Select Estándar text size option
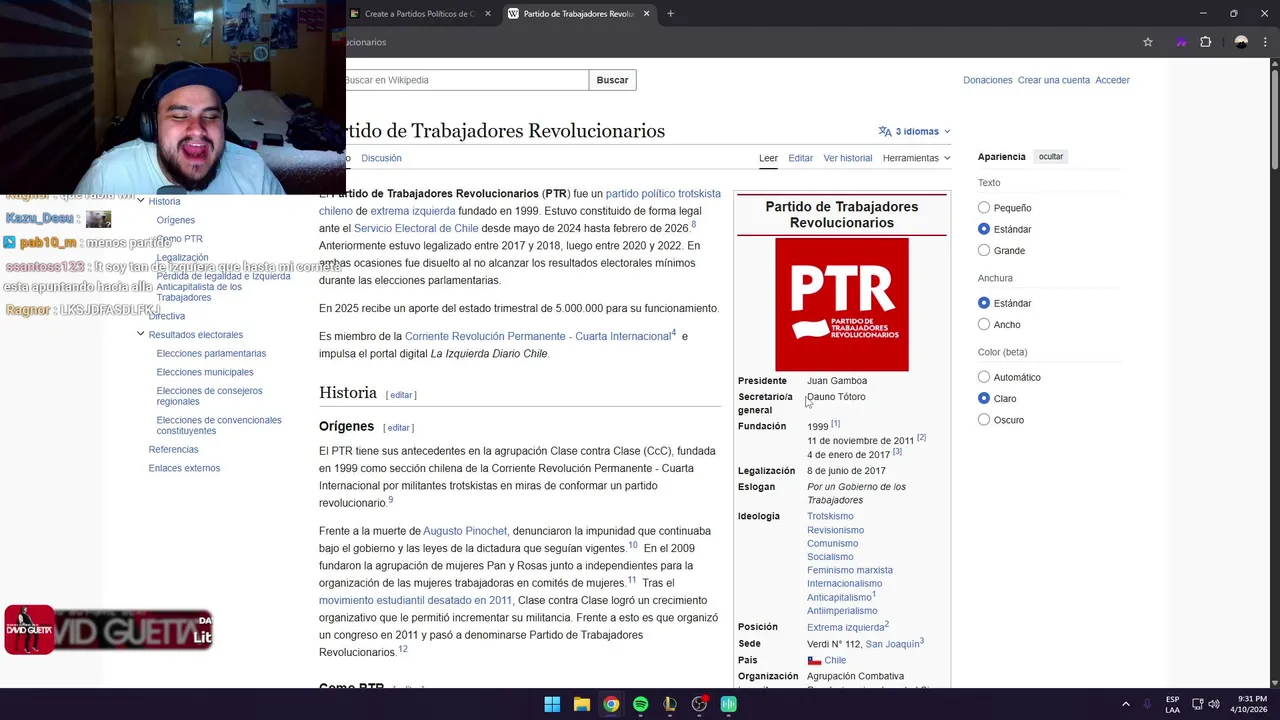This screenshot has width=1280, height=720. tap(984, 229)
